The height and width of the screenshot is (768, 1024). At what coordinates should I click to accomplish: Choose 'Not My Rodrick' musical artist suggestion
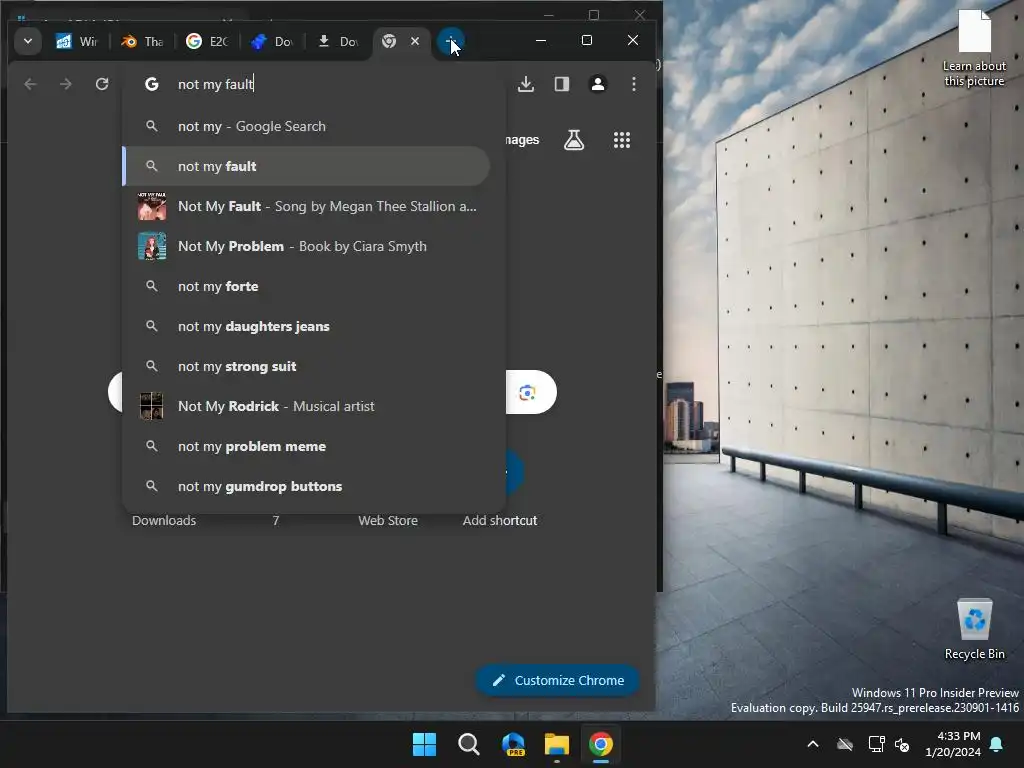pos(306,406)
